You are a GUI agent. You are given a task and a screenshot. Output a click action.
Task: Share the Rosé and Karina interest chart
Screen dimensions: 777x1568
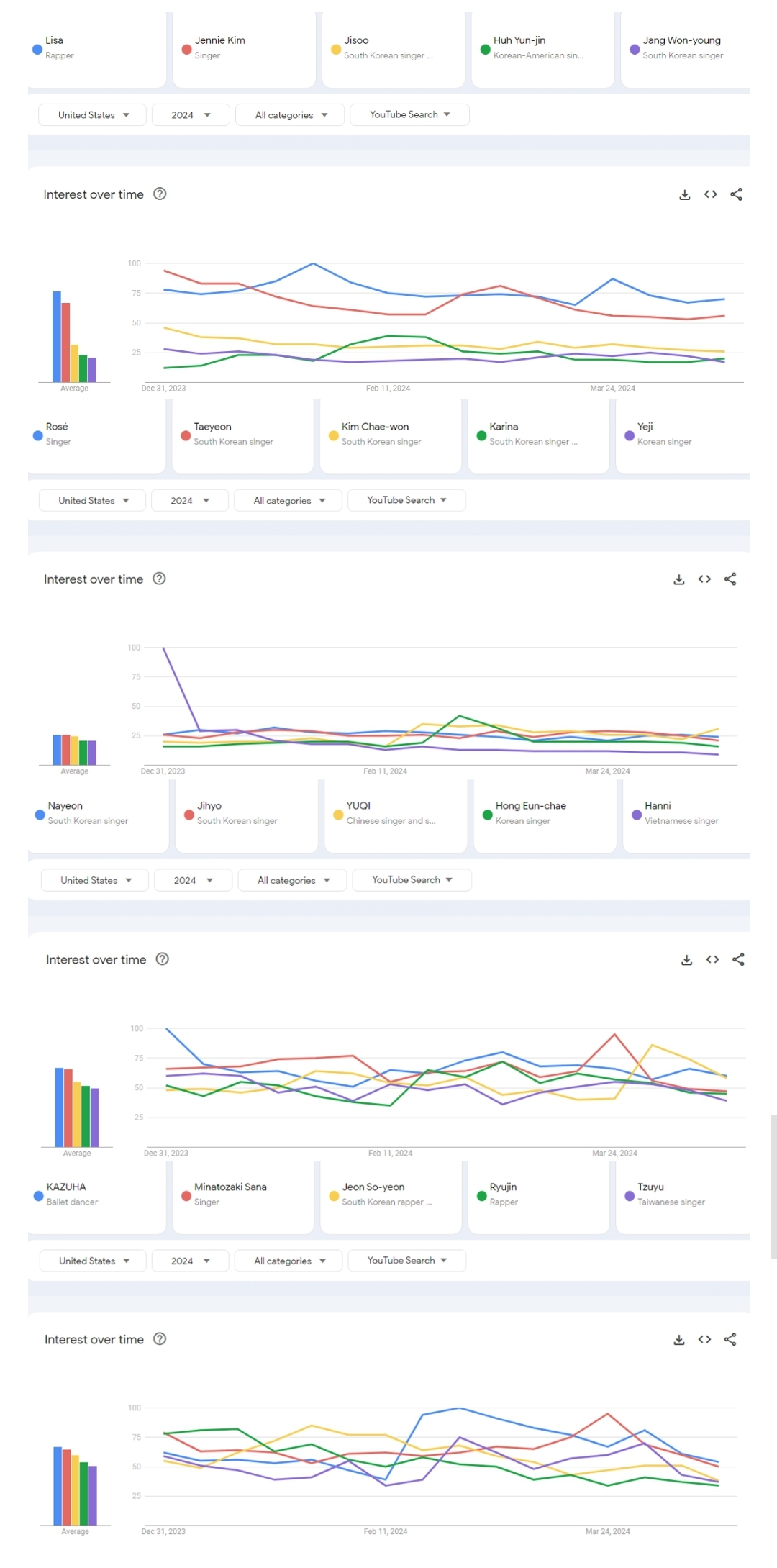click(x=730, y=579)
